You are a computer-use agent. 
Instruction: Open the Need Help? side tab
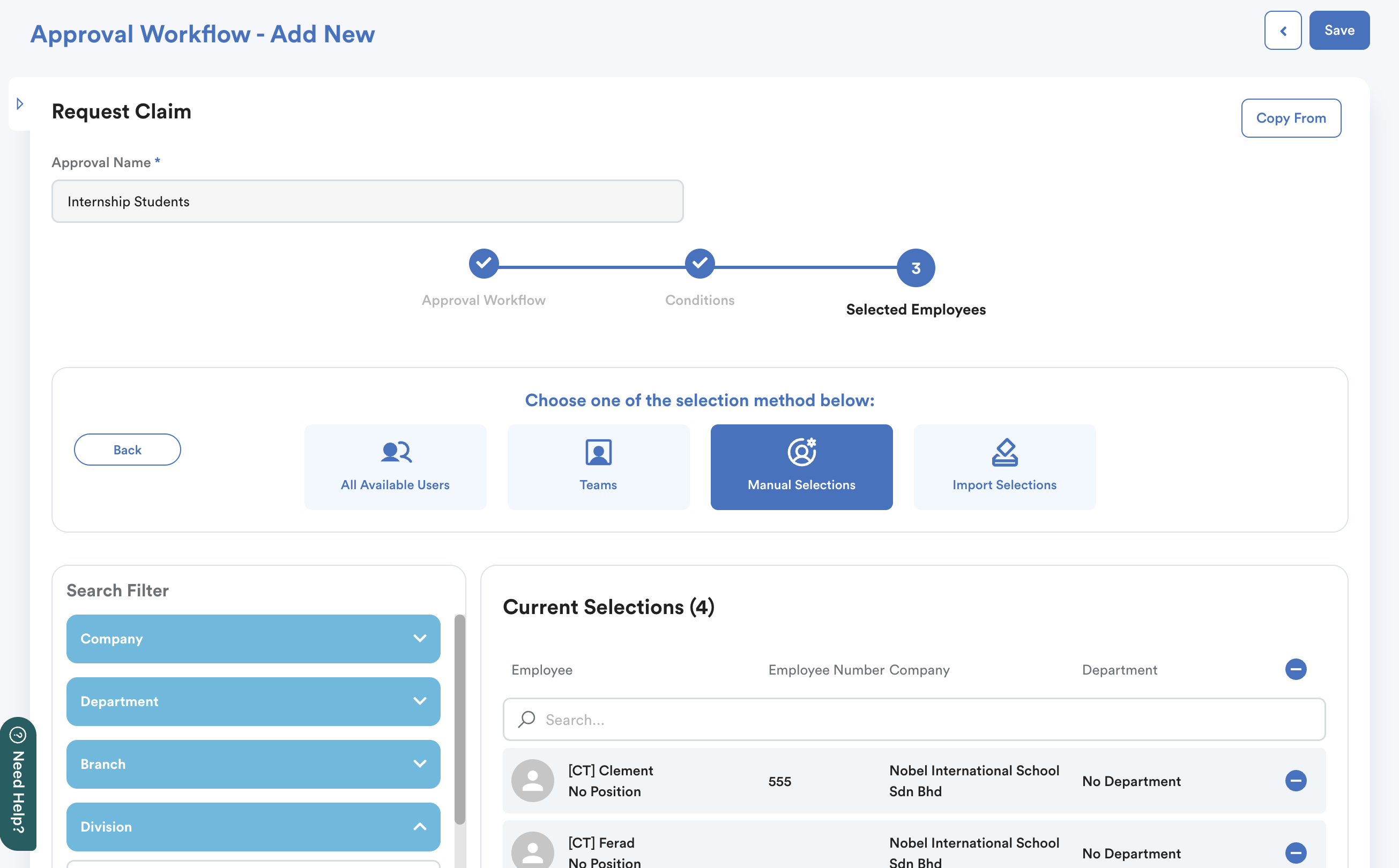coord(18,783)
